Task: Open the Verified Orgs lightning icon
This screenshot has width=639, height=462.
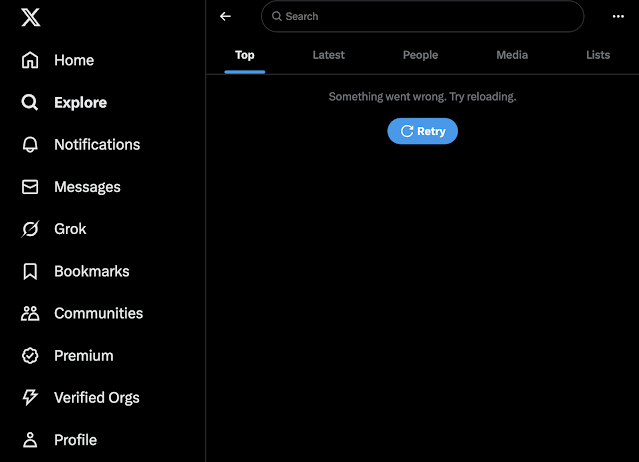Action: (30, 397)
